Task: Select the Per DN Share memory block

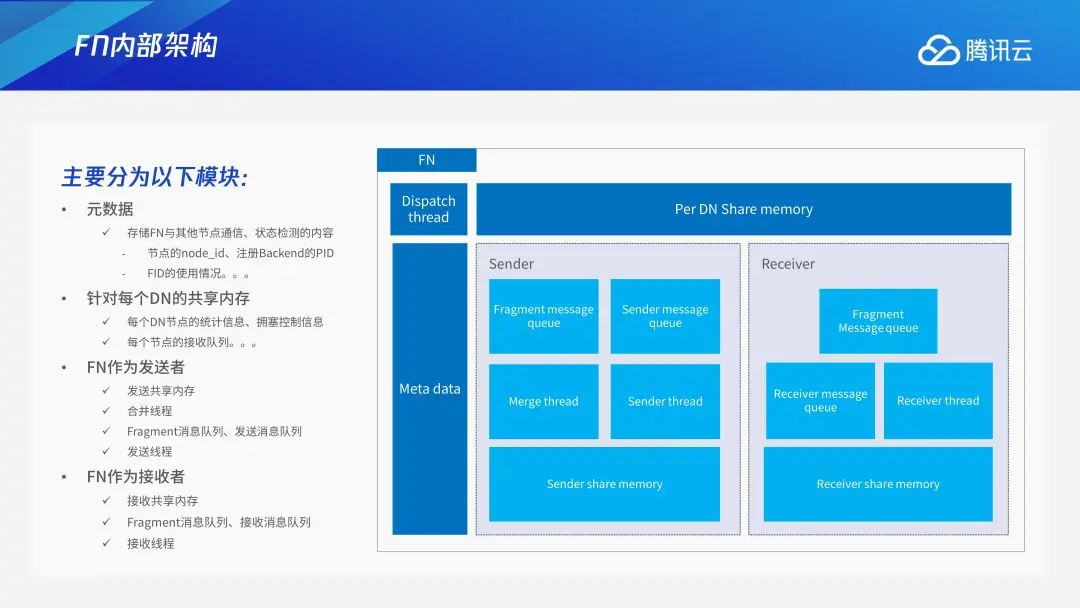Action: [x=744, y=209]
